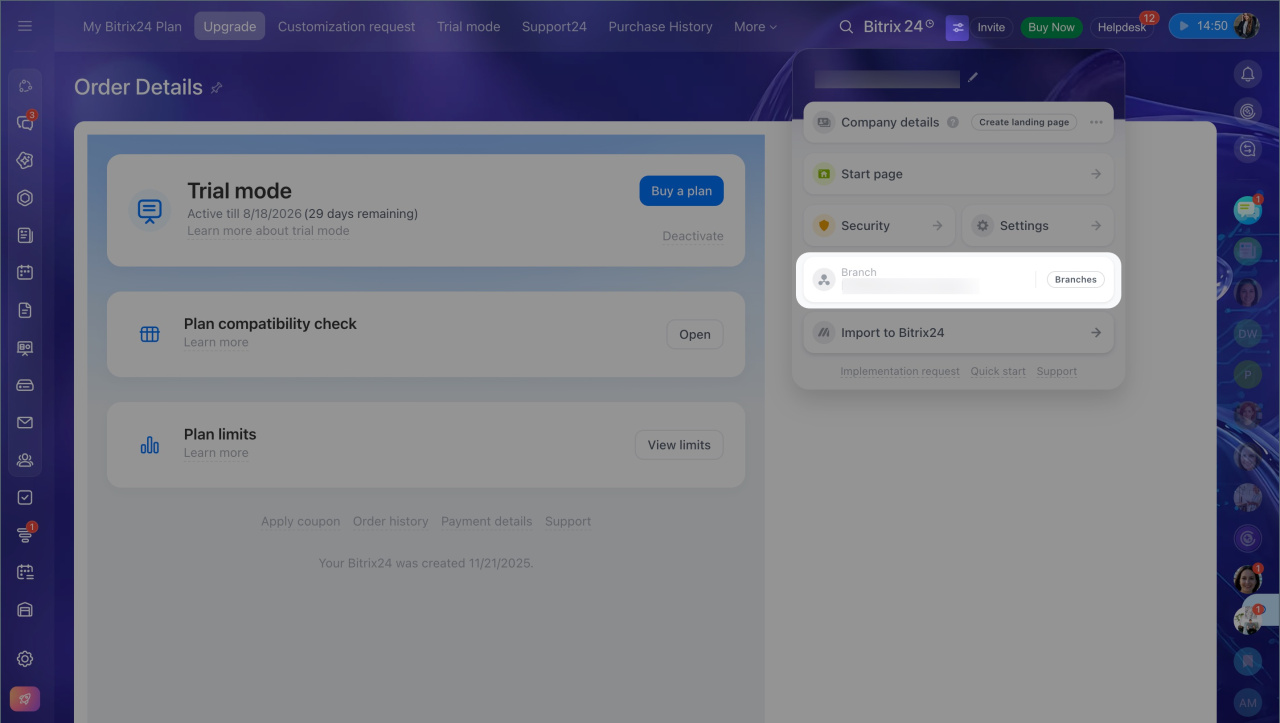This screenshot has height=723, width=1280.
Task: Click the Support link below Plan limits
Action: click(x=568, y=521)
